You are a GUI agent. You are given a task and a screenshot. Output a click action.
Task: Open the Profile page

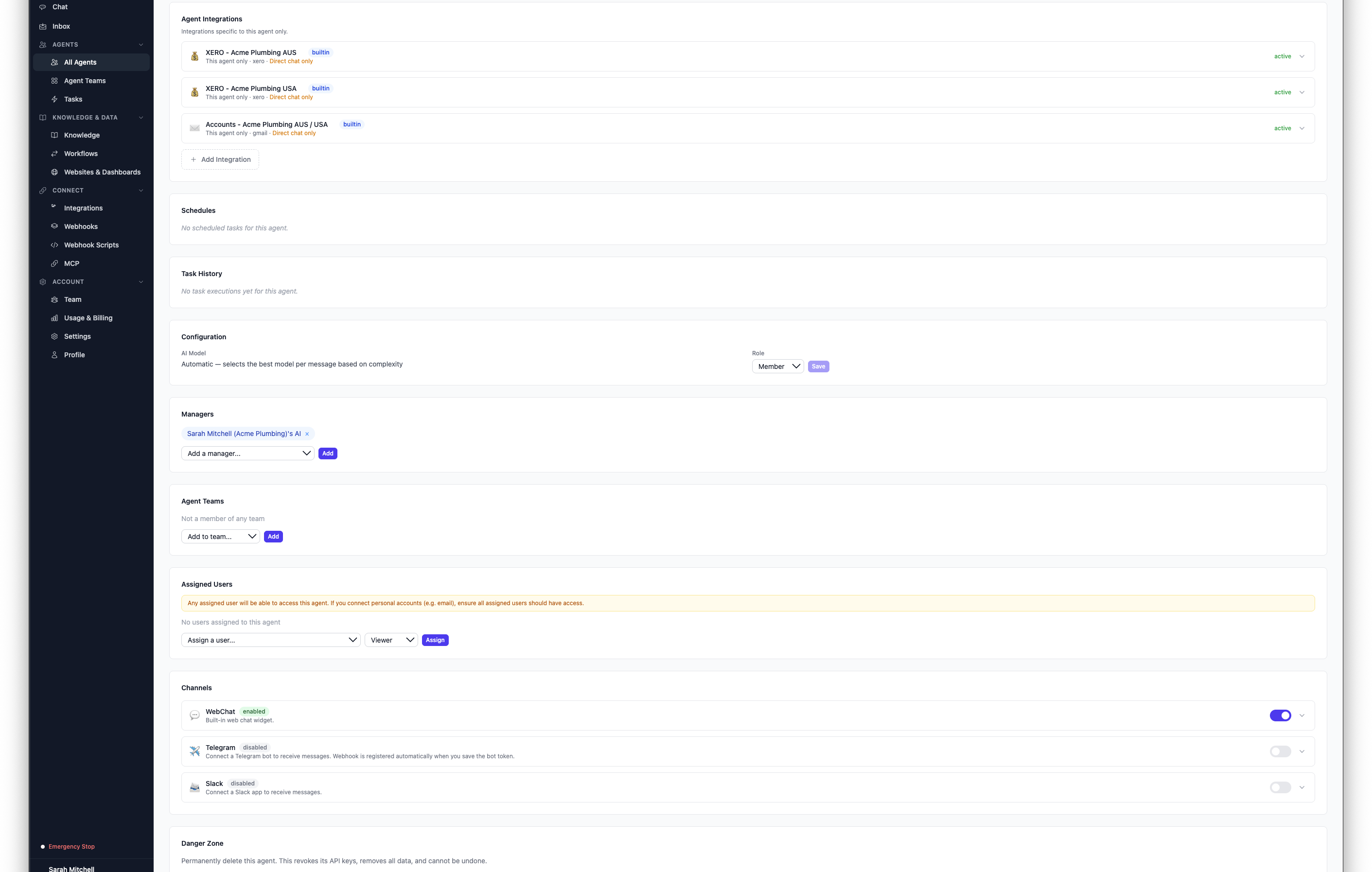click(x=75, y=354)
